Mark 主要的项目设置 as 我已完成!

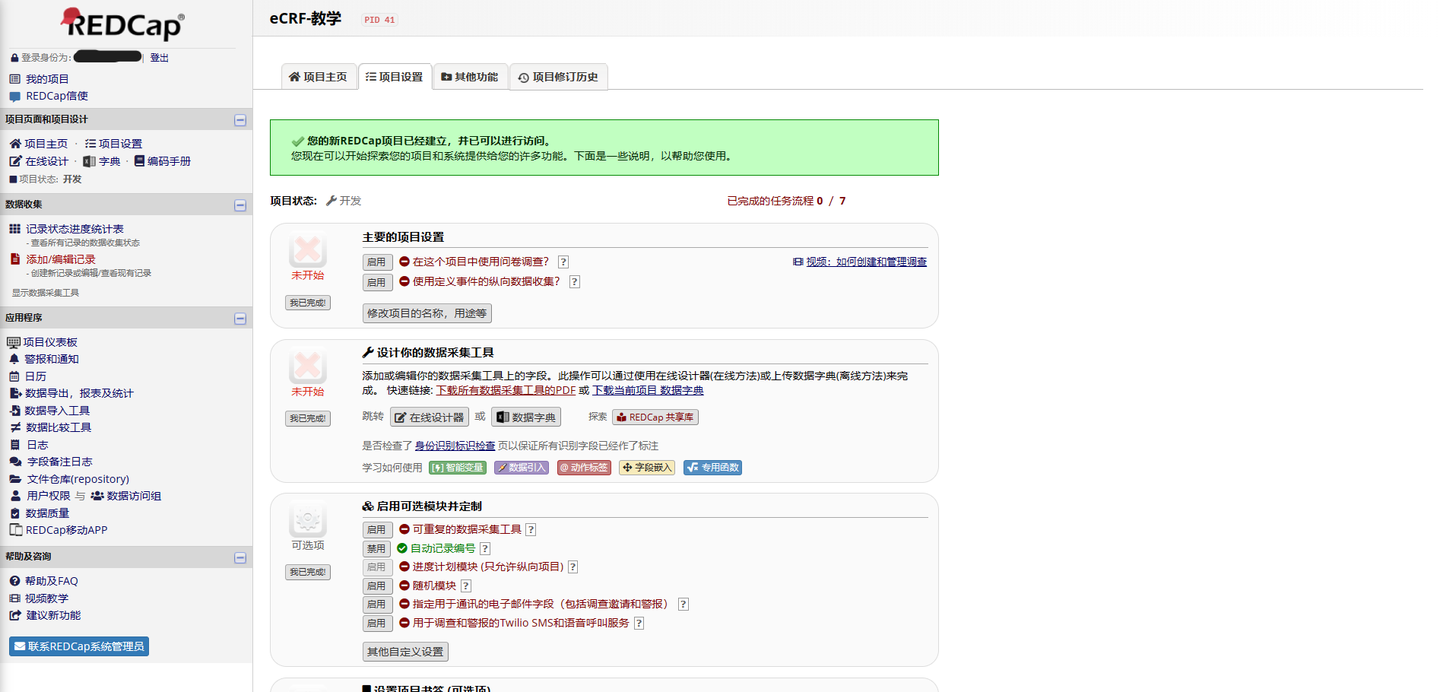point(307,302)
